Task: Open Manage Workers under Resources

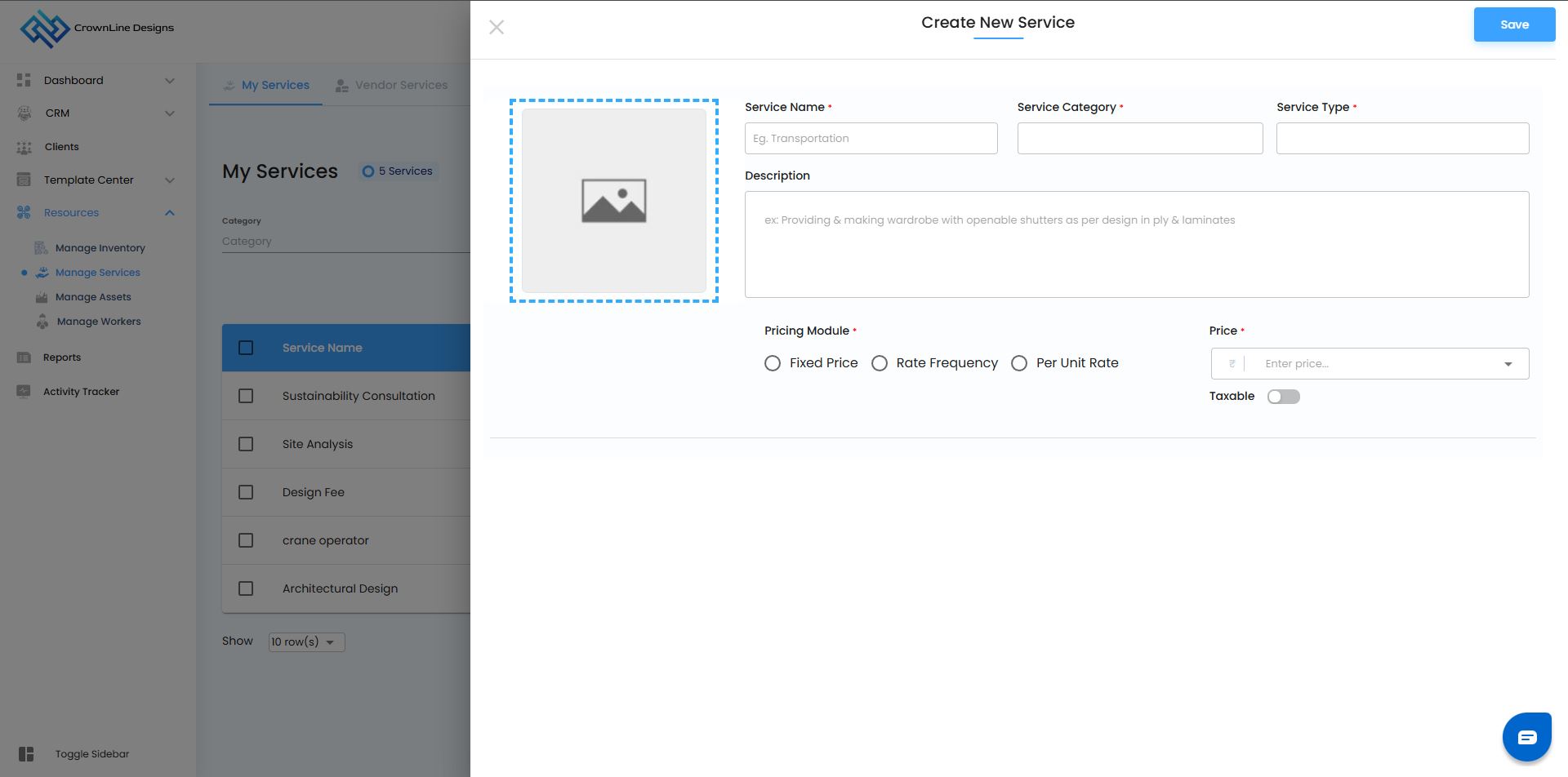Action: point(98,322)
